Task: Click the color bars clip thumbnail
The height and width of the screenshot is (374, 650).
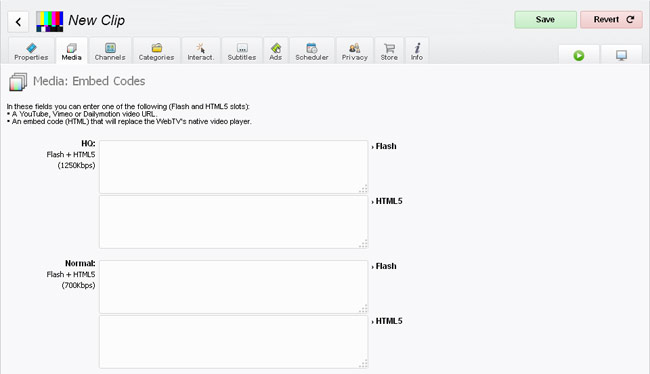Action: (x=49, y=22)
